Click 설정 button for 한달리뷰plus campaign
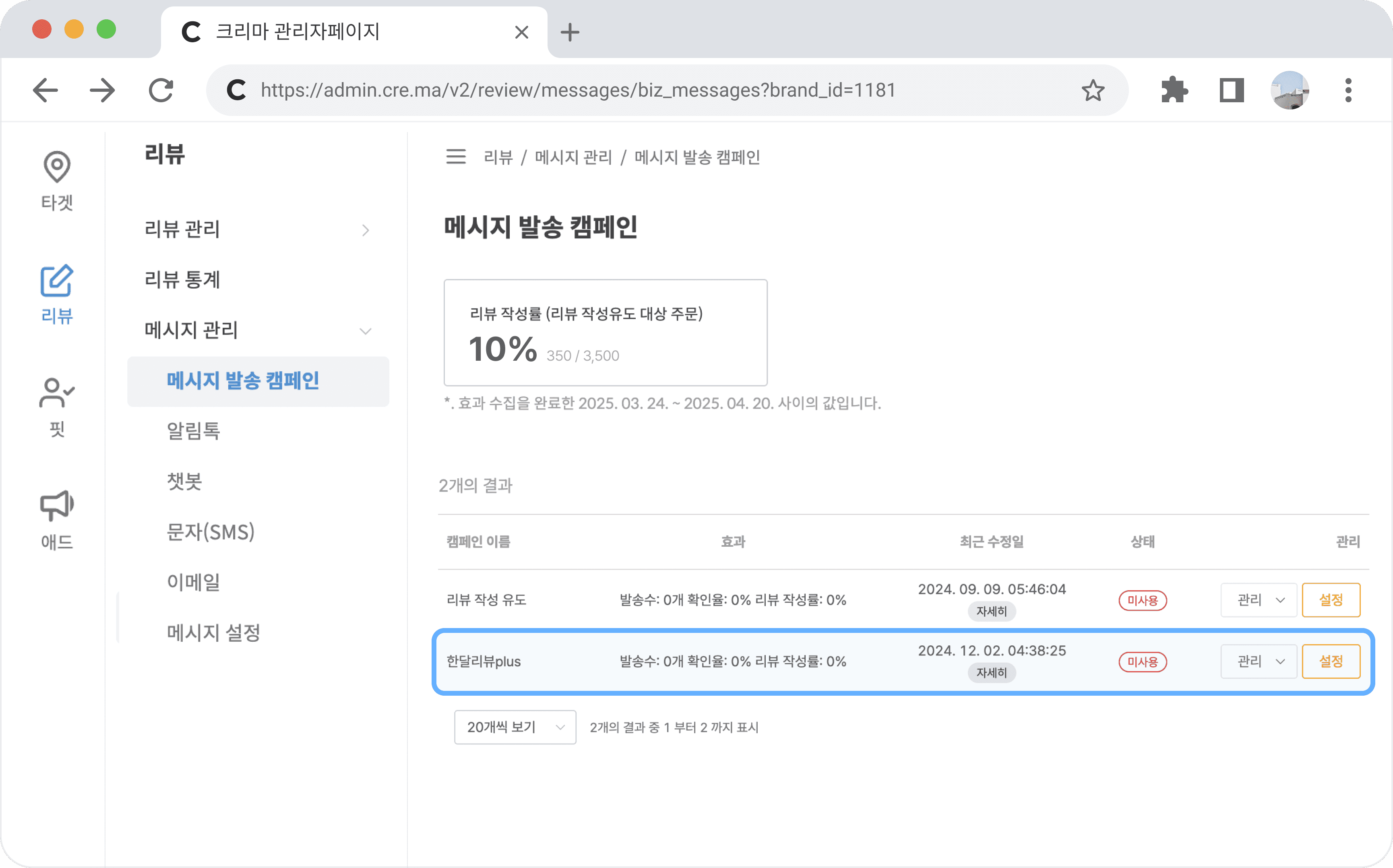This screenshot has height=868, width=1393. (1331, 661)
